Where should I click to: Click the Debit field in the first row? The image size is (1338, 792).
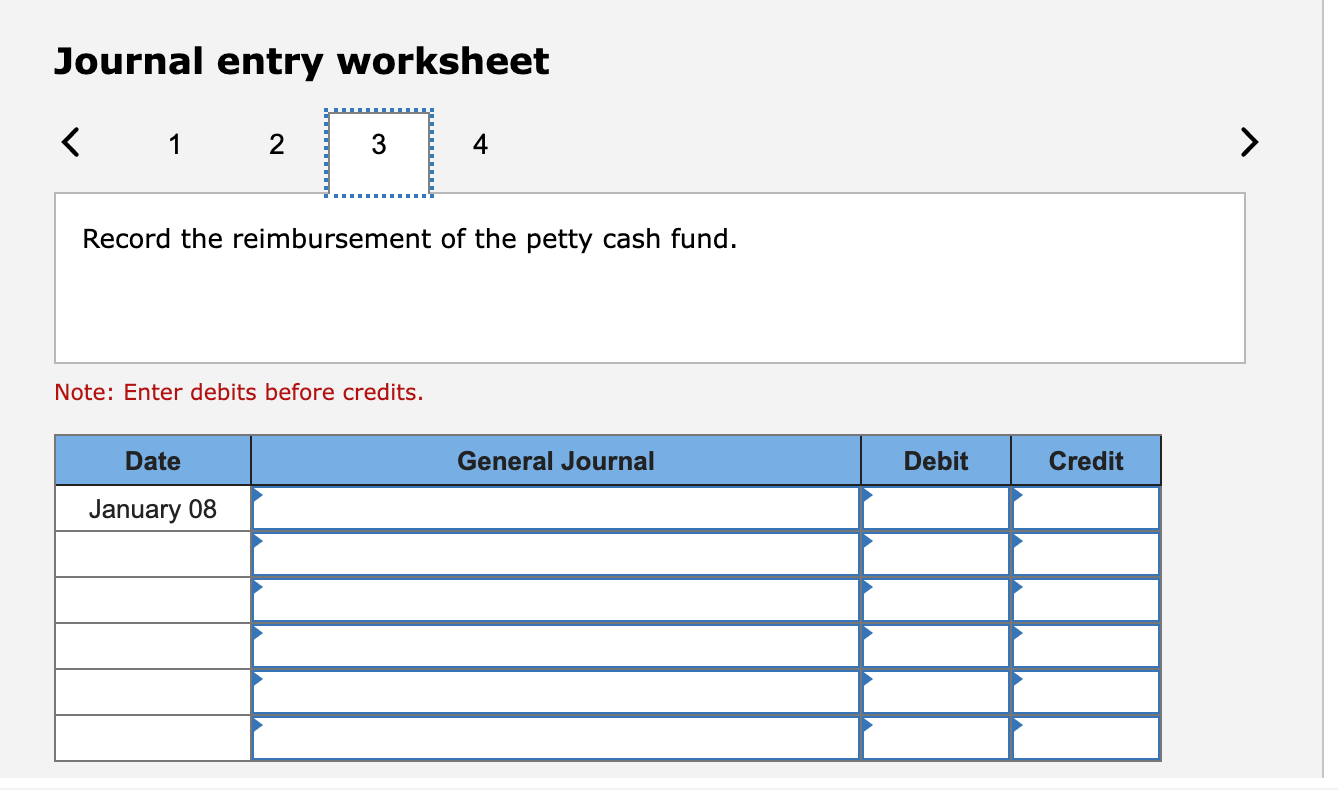(935, 508)
